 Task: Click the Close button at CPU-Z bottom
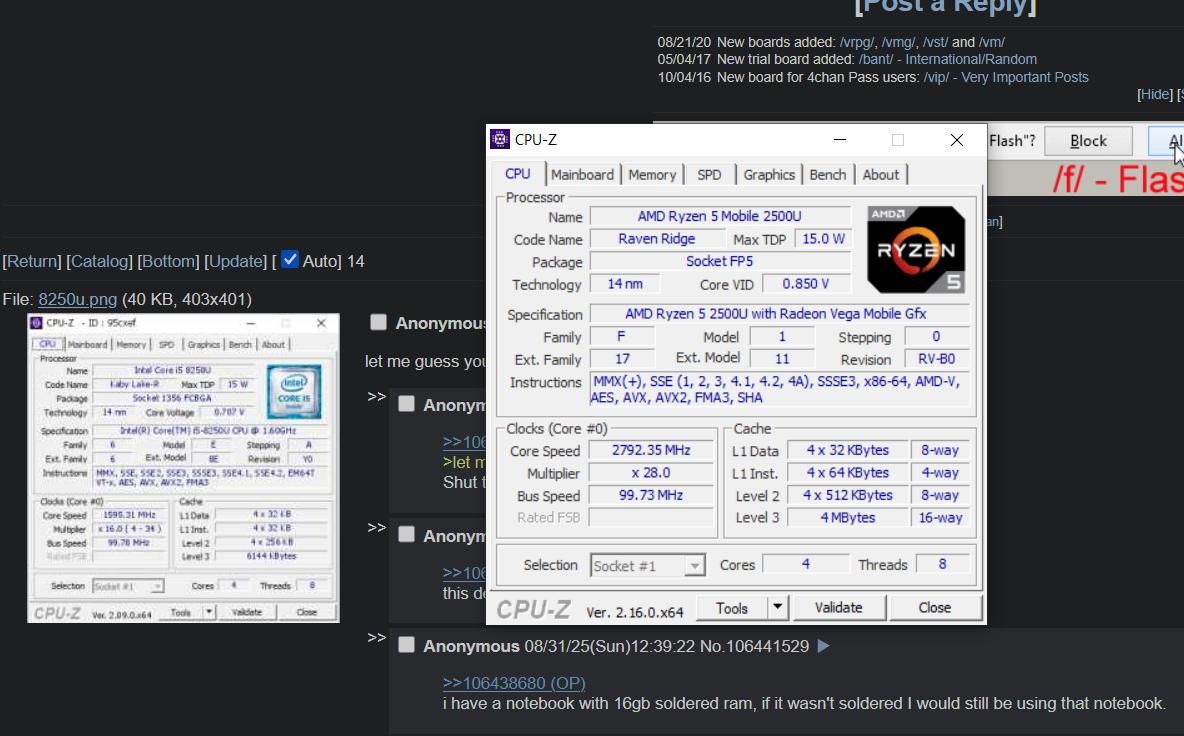click(935, 608)
